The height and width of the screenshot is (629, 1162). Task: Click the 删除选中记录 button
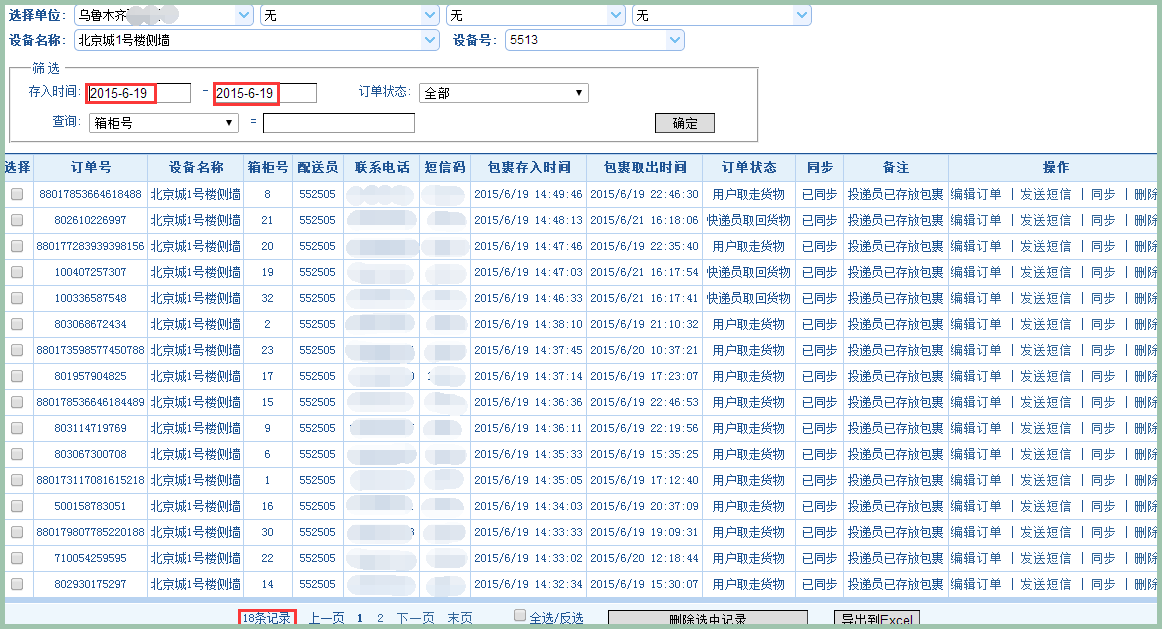tap(707, 620)
